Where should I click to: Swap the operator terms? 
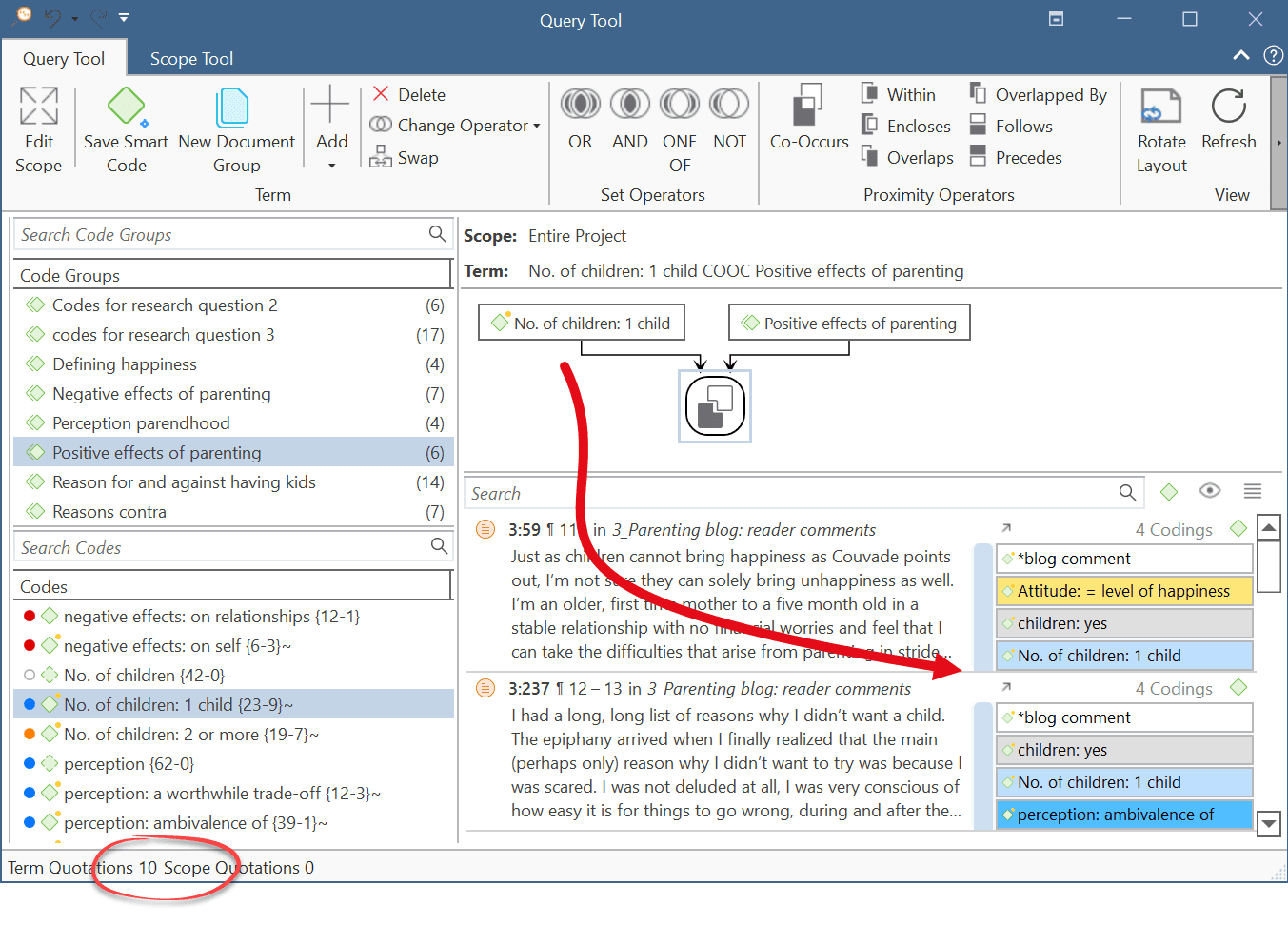(x=405, y=157)
